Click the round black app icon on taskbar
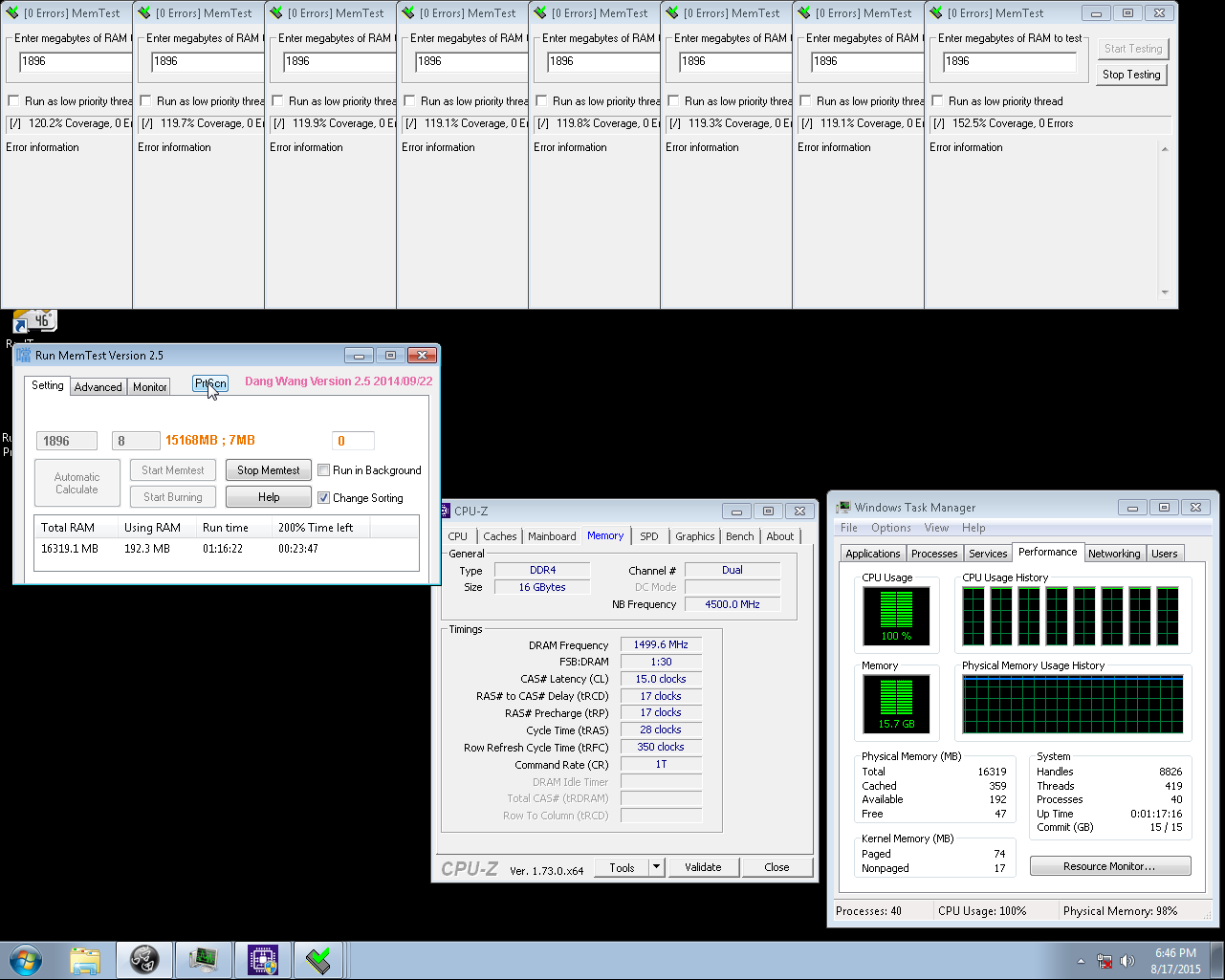Screen dimensions: 1225x980 pos(144,960)
